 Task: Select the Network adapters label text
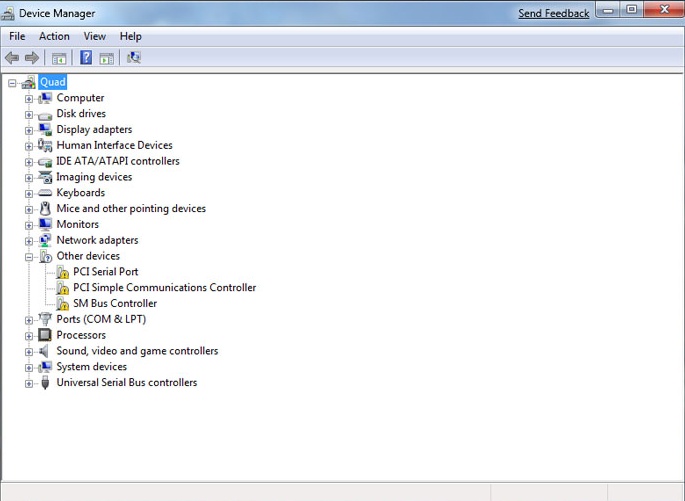click(x=97, y=240)
